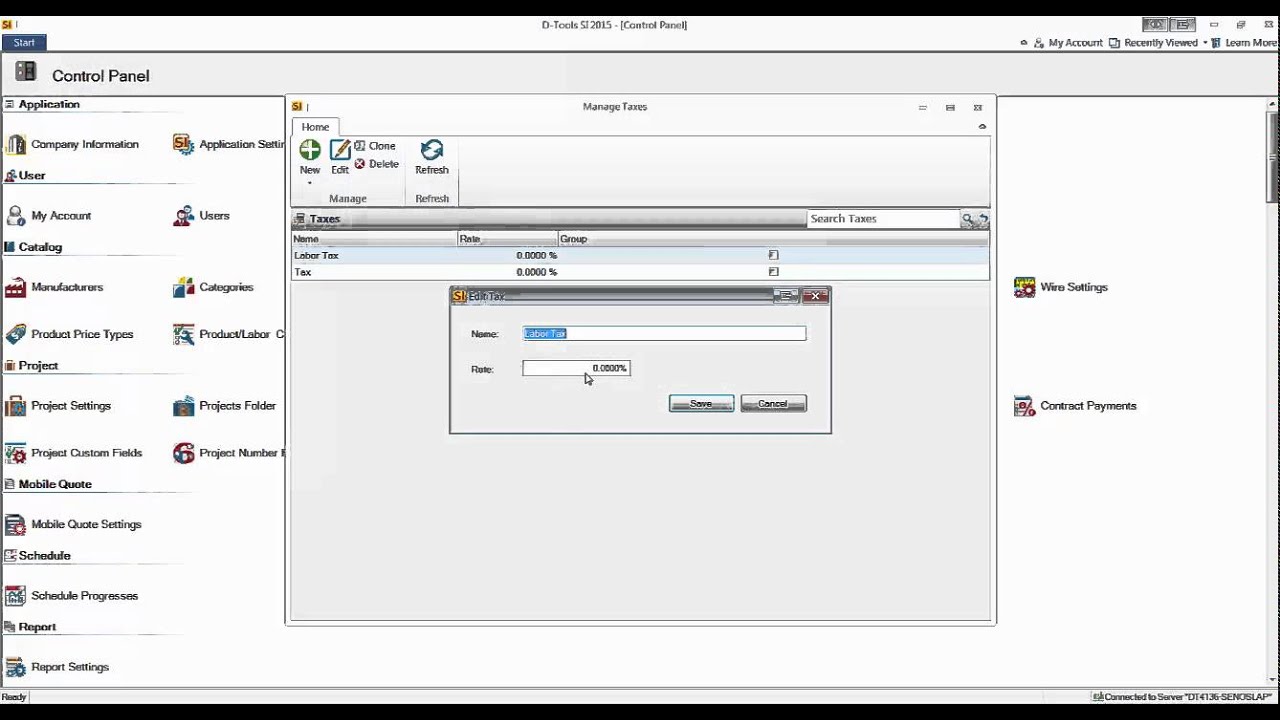Screen dimensions: 1280x720
Task: Open My Account under User section
Action: coord(48,216)
